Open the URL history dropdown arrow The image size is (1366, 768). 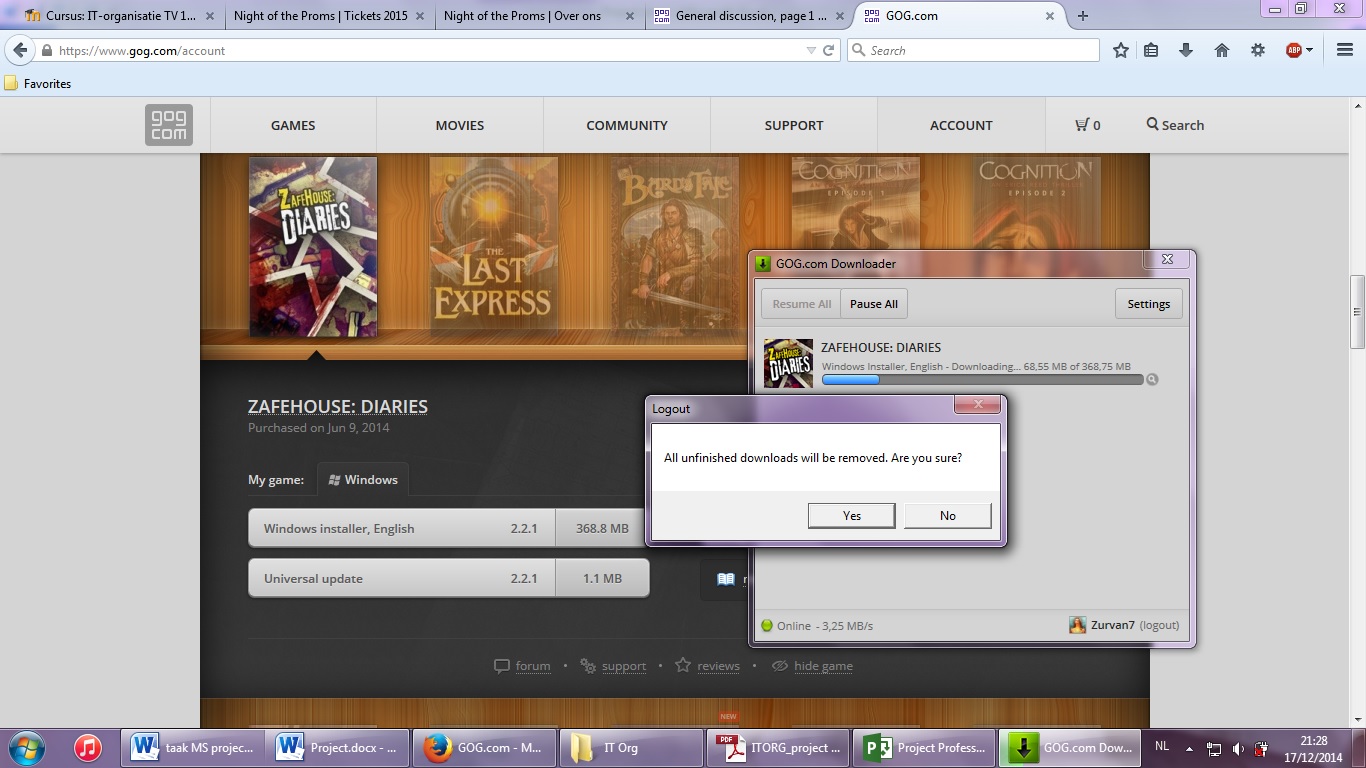coord(811,50)
